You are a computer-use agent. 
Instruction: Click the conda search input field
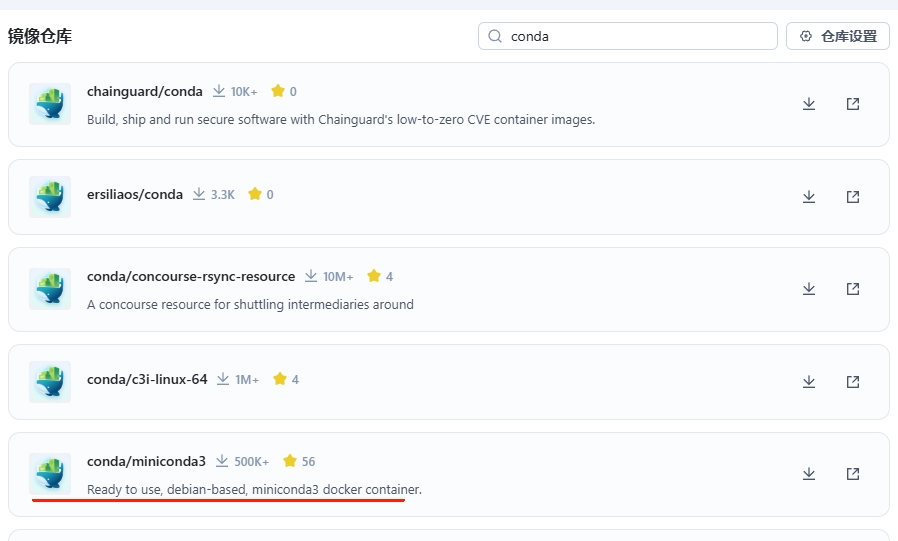pyautogui.click(x=628, y=36)
